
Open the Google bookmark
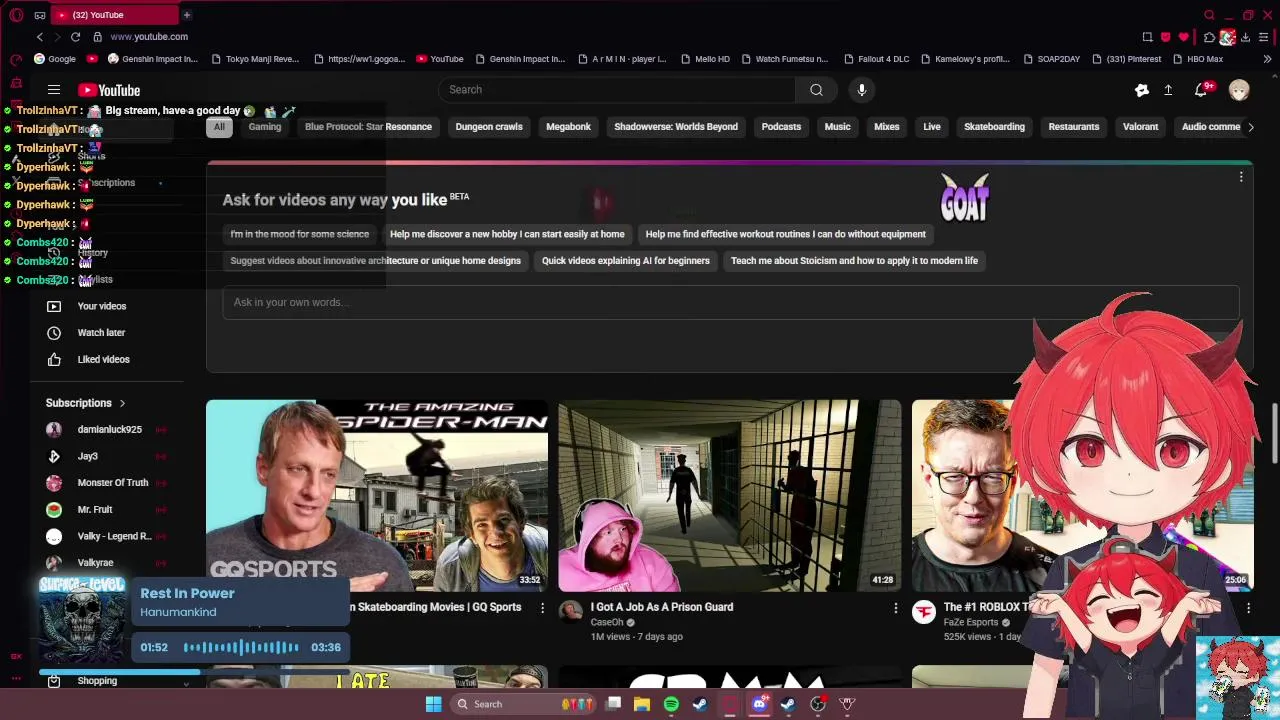(55, 59)
